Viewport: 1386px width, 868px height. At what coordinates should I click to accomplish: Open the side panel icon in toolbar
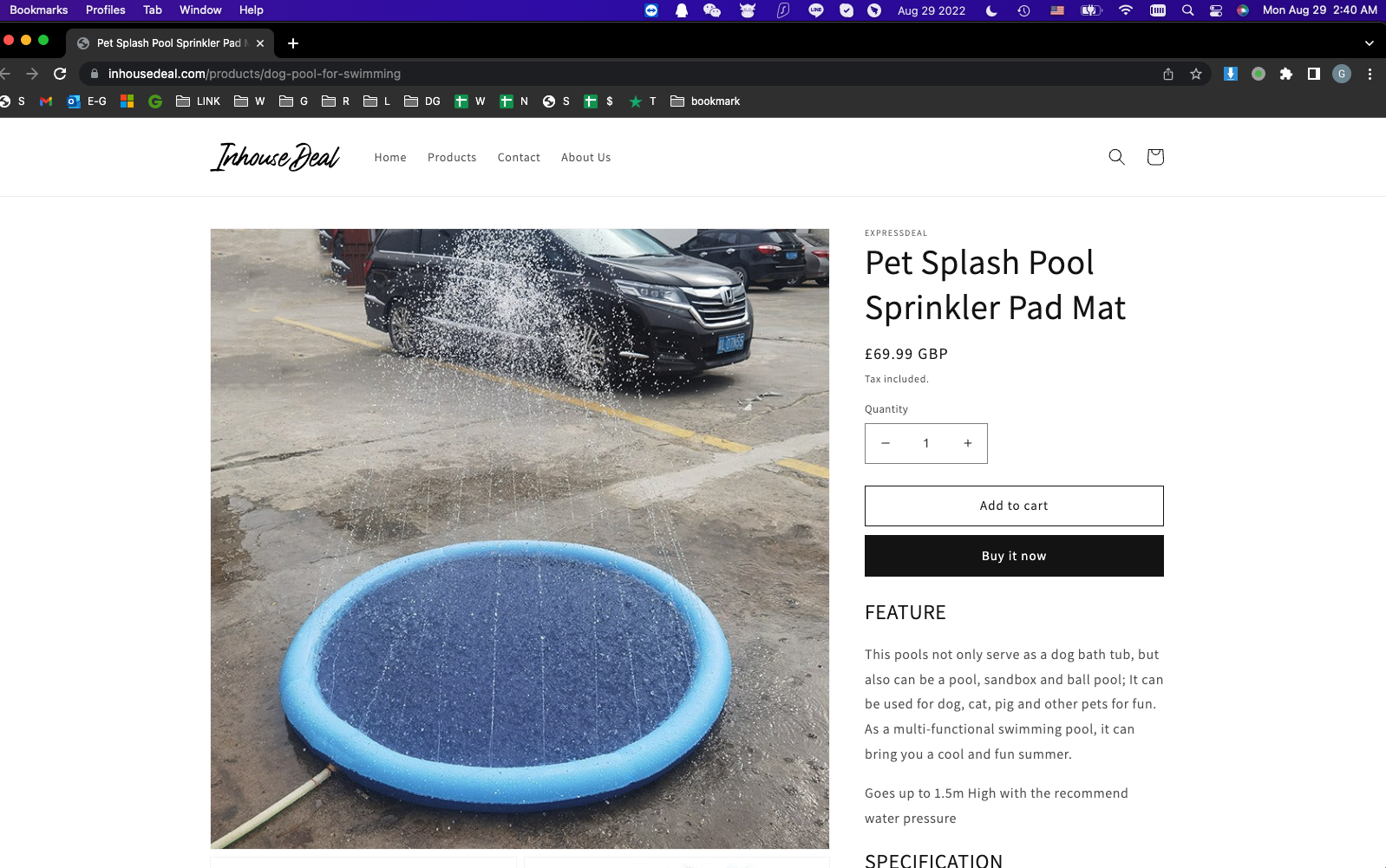(x=1314, y=74)
